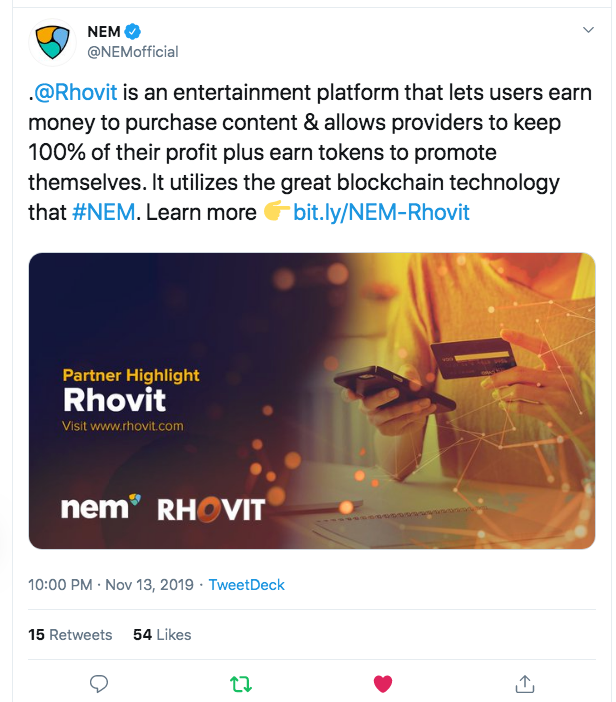This screenshot has width=616, height=702.
Task: Click the blue verified badge
Action: [133, 31]
